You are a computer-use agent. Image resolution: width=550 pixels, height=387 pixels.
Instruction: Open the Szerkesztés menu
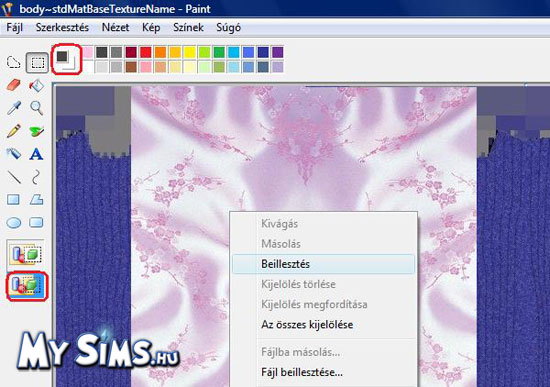click(x=62, y=27)
